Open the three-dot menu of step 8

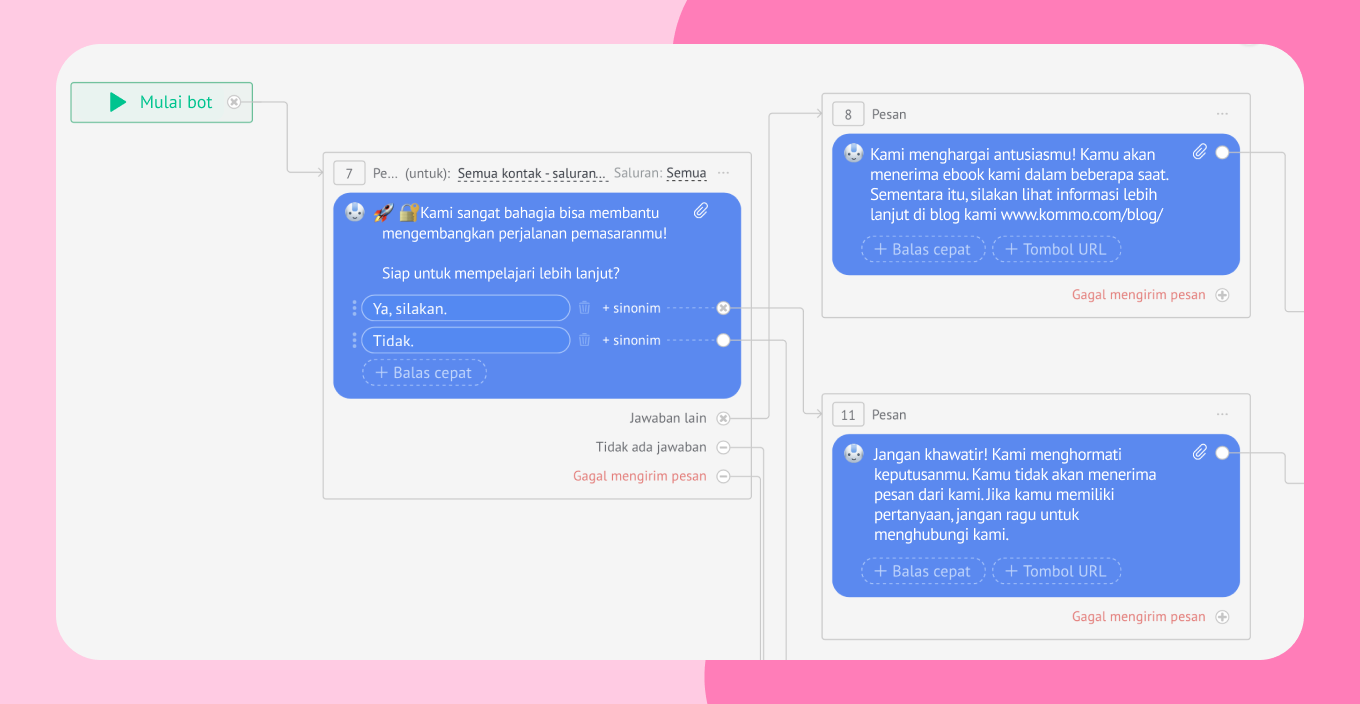coord(1222,114)
